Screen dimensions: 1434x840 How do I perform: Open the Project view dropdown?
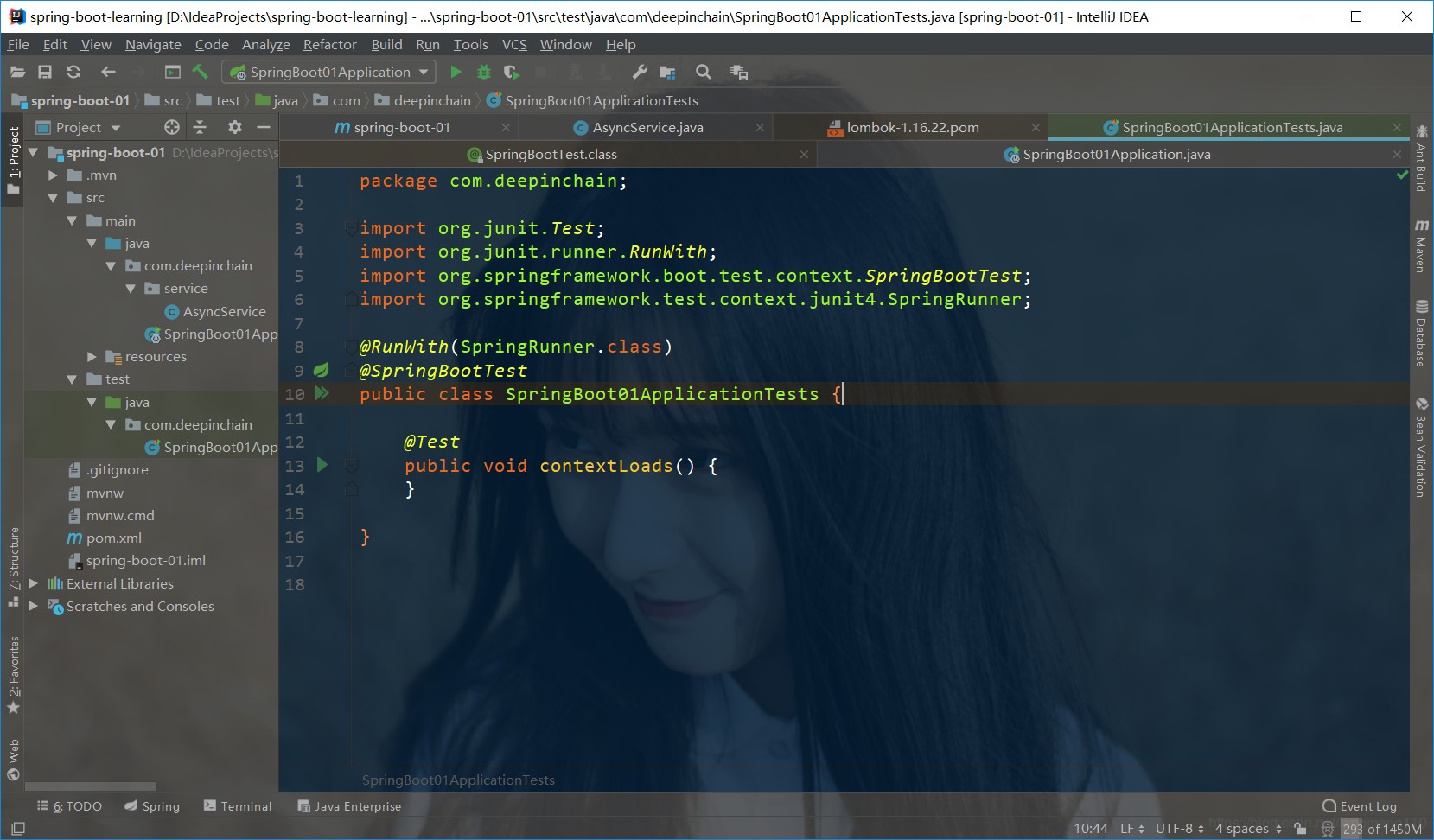(x=78, y=127)
